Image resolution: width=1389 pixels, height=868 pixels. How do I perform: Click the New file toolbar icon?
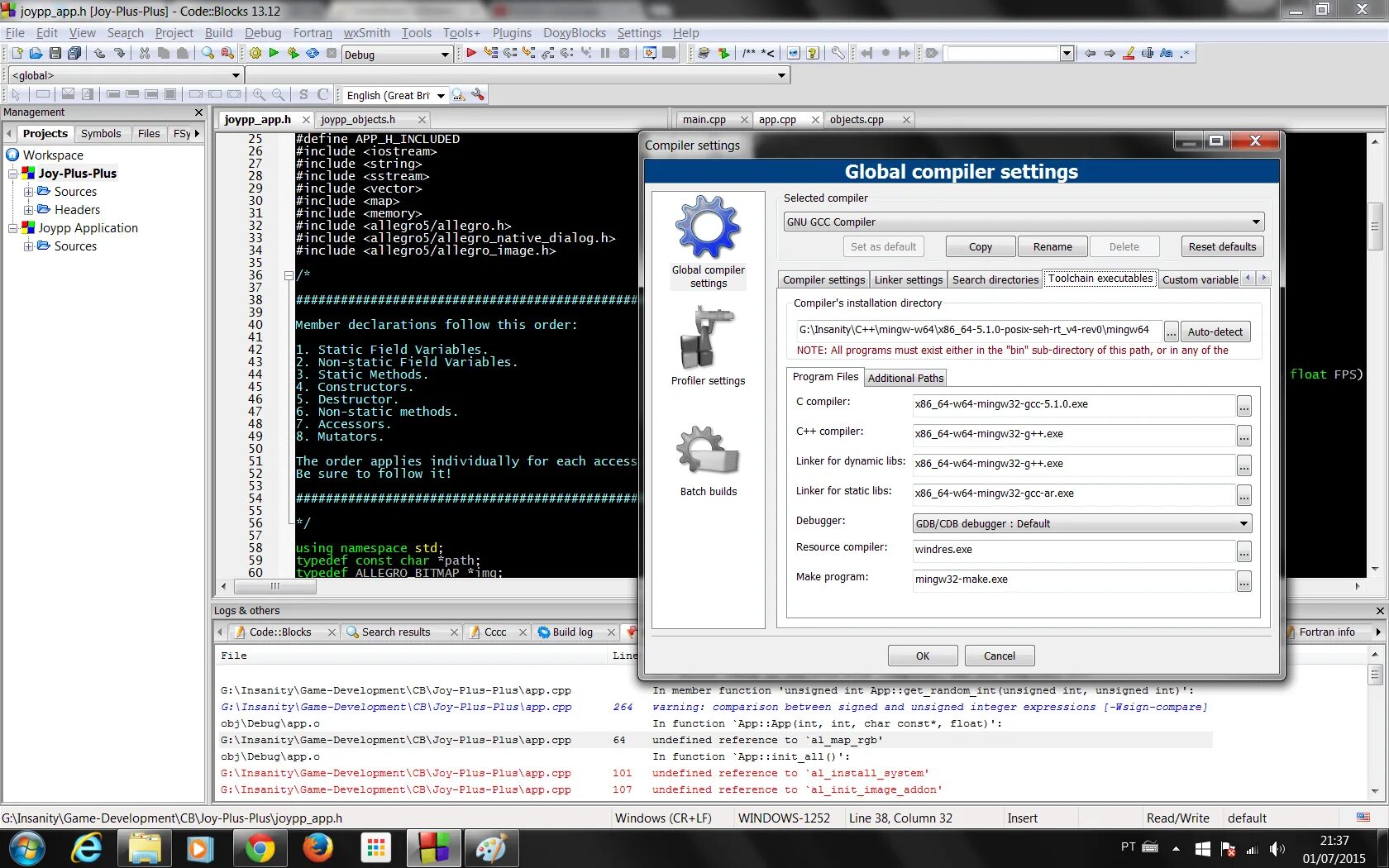pos(17,54)
